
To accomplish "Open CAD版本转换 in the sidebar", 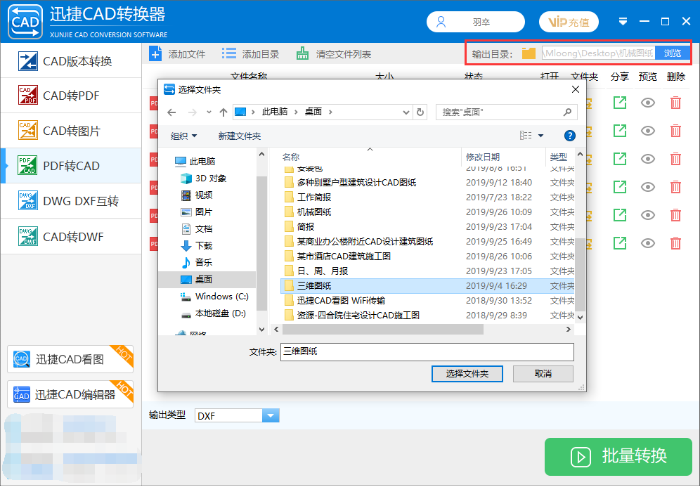I will (71, 61).
